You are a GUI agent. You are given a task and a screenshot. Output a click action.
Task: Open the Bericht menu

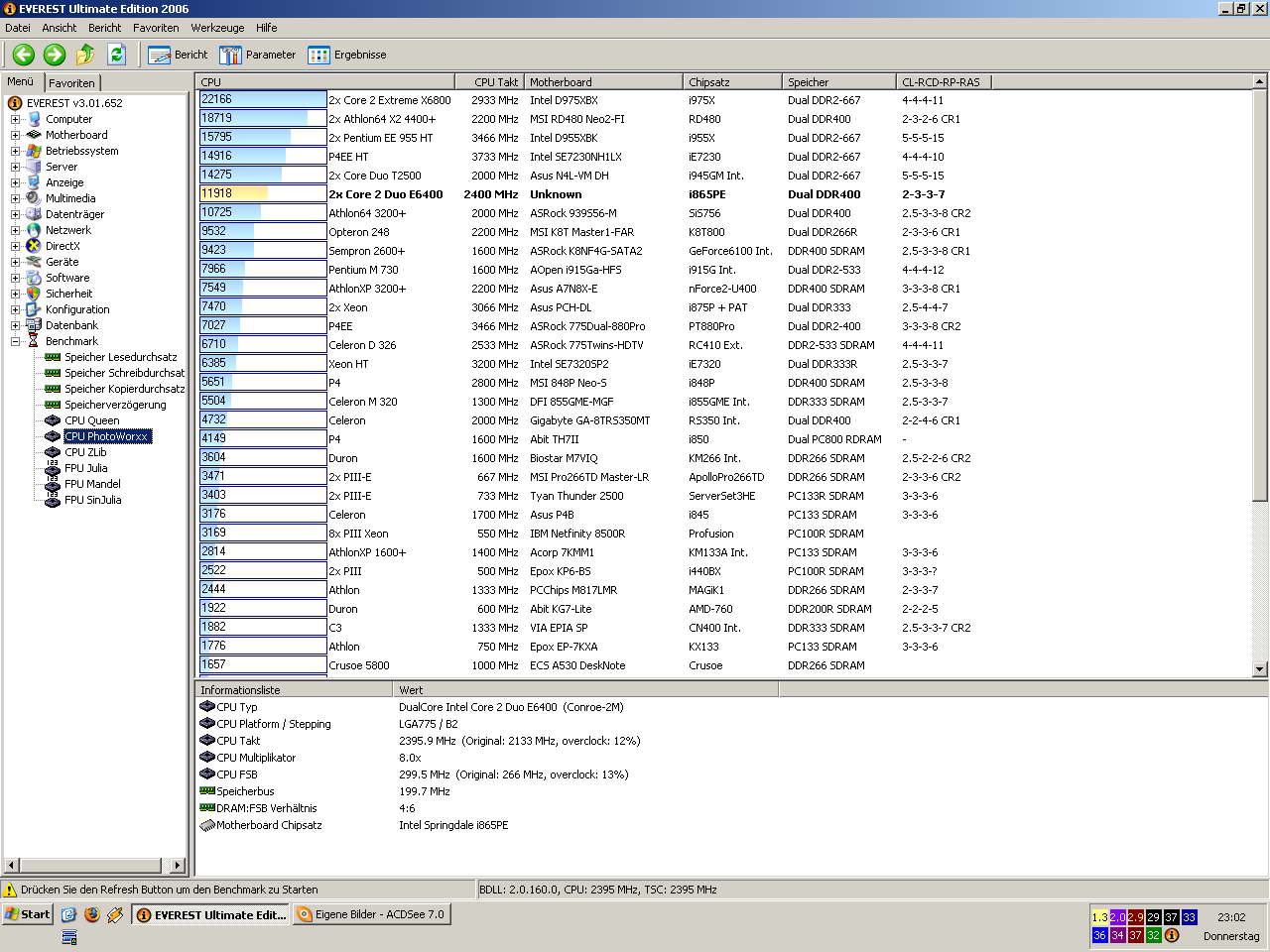(x=105, y=28)
